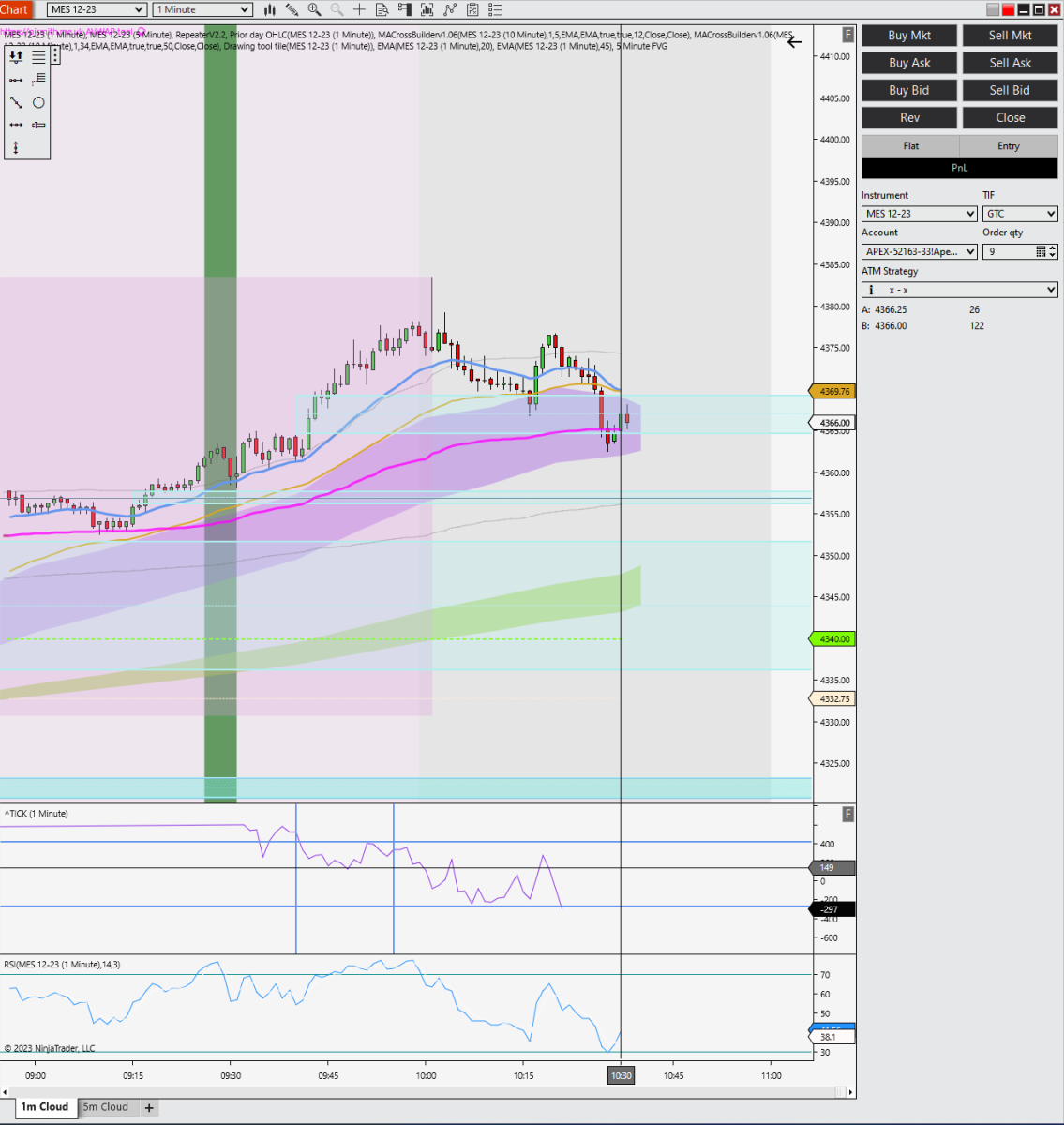Click the Sell Ask button
Screen dimensions: 1064x1125
(x=1010, y=63)
